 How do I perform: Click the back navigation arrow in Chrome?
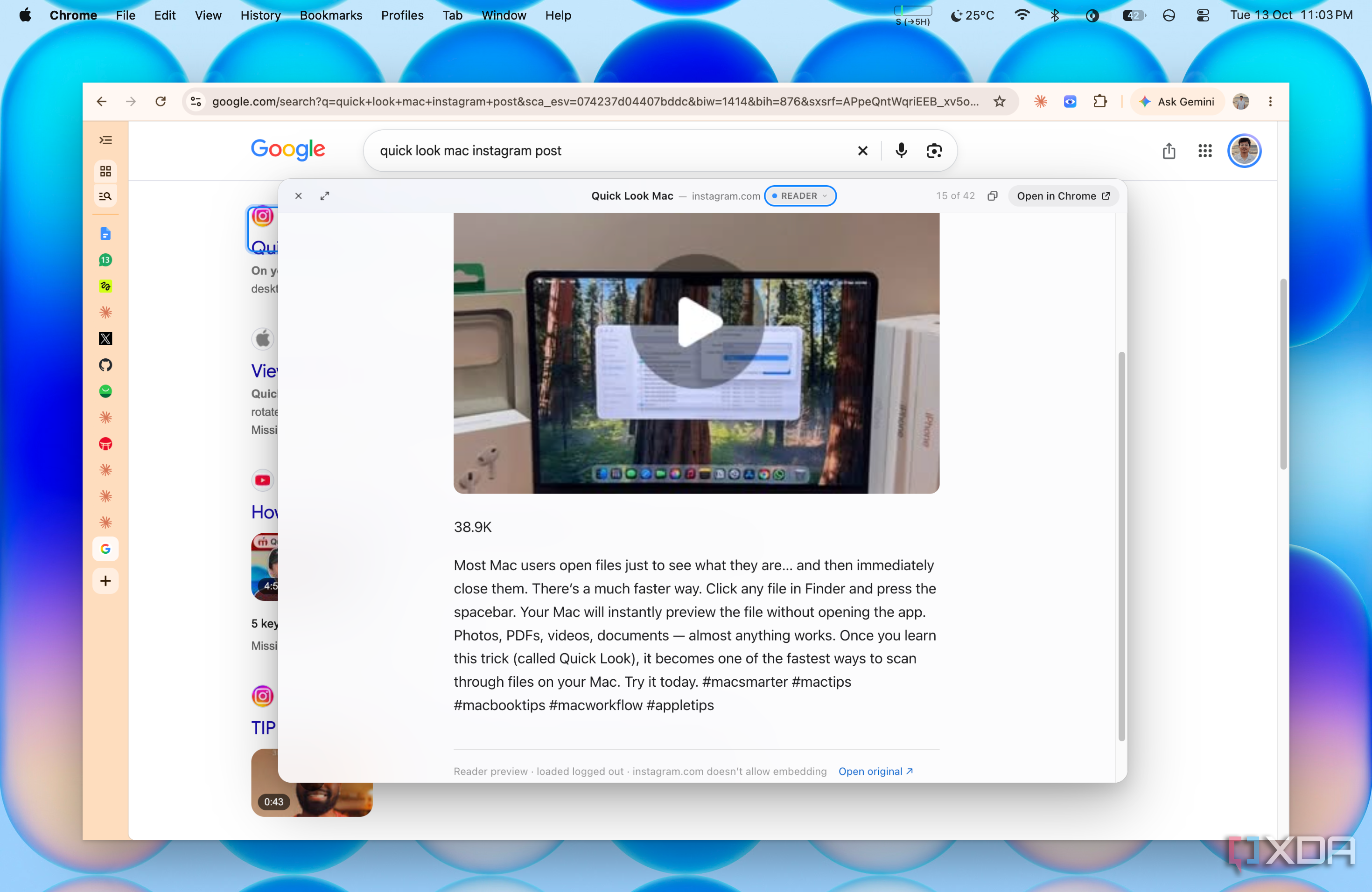coord(101,101)
